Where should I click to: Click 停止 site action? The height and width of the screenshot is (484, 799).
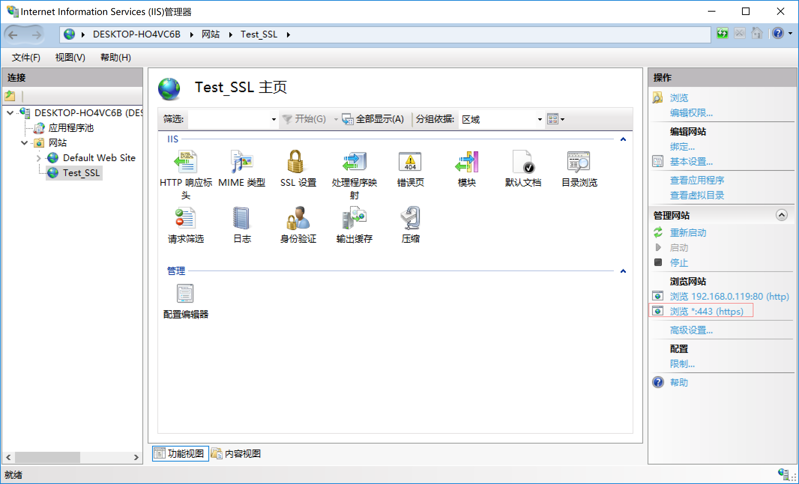pyautogui.click(x=679, y=263)
